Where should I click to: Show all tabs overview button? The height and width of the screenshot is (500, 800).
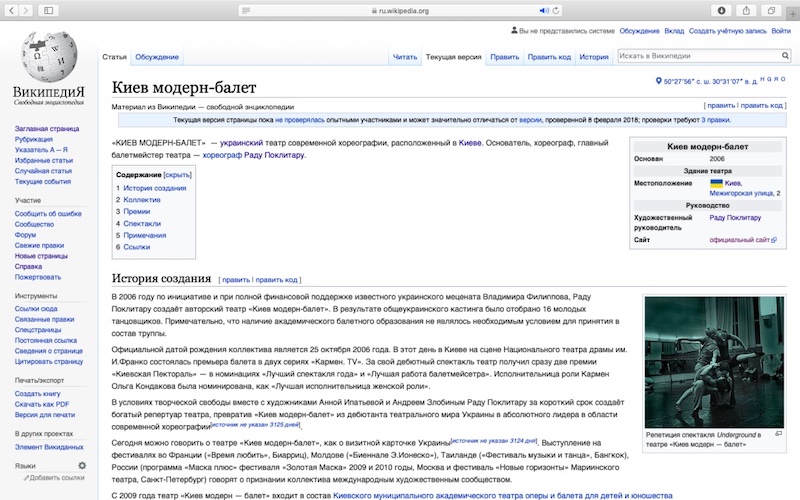(771, 10)
